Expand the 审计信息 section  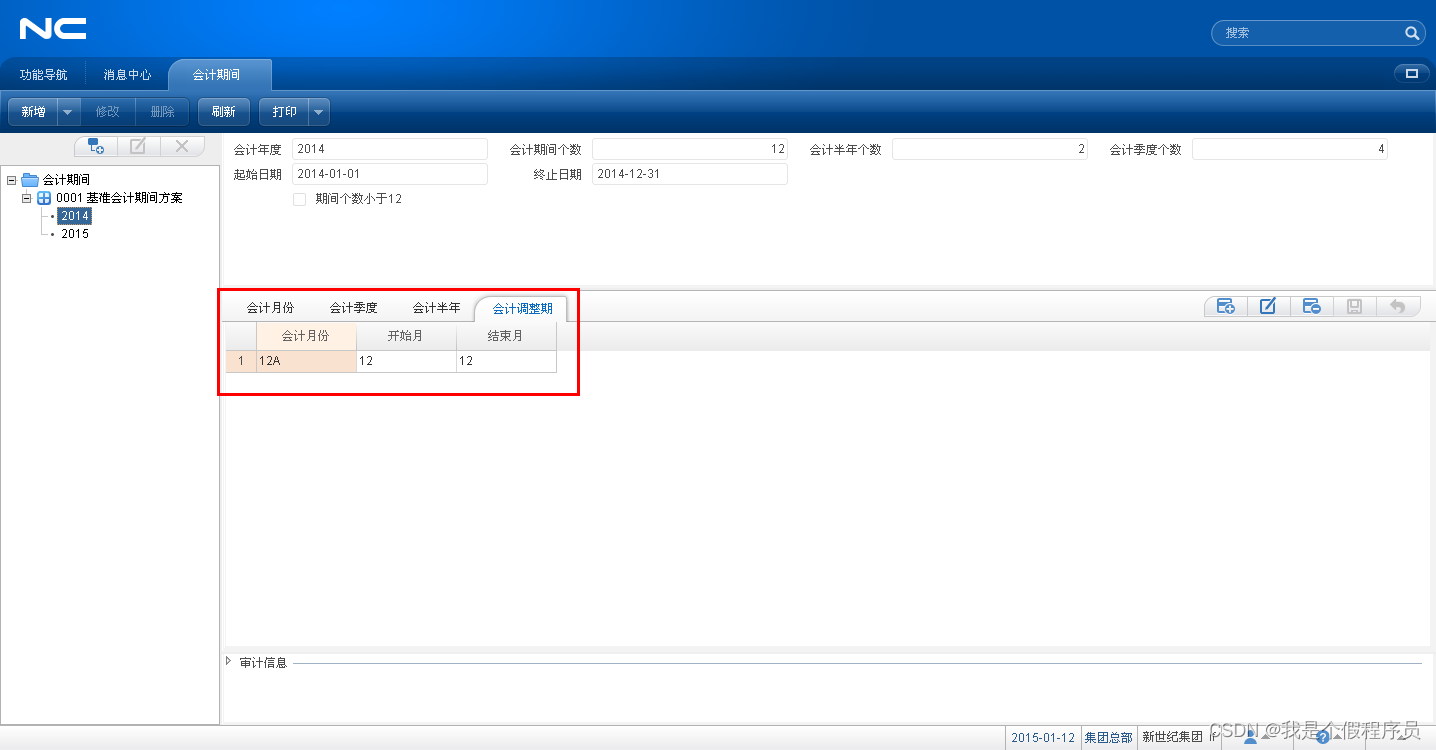point(228,661)
